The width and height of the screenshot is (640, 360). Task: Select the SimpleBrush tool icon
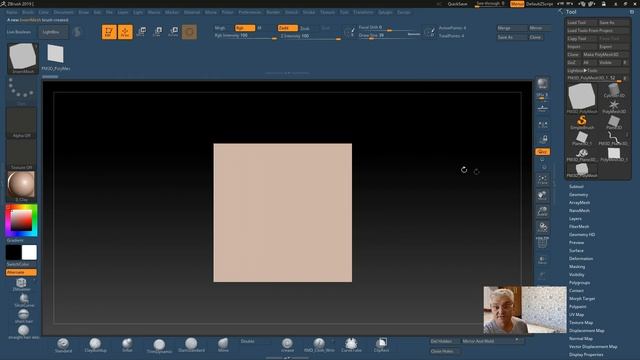click(x=582, y=122)
